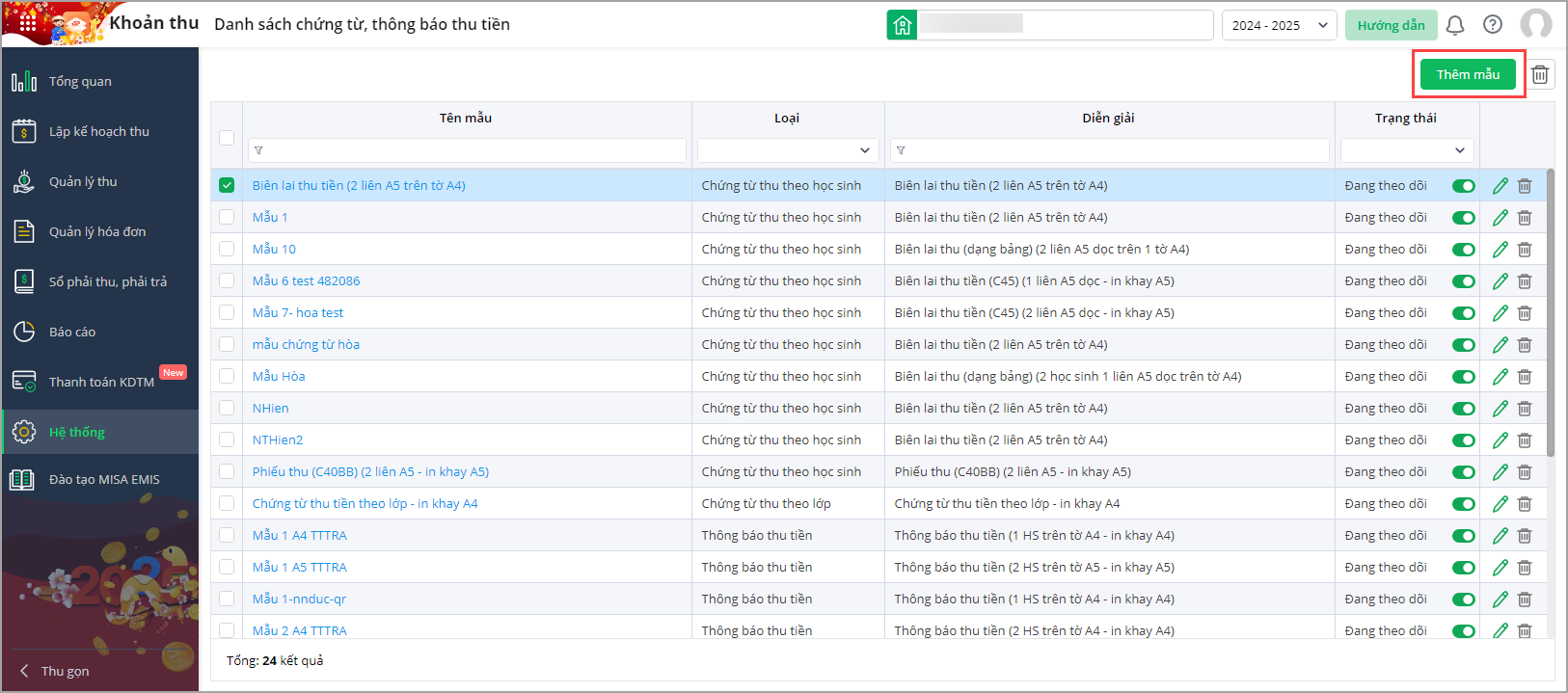Click the Hướng dẫn button
The image size is (1568, 693).
(1391, 25)
